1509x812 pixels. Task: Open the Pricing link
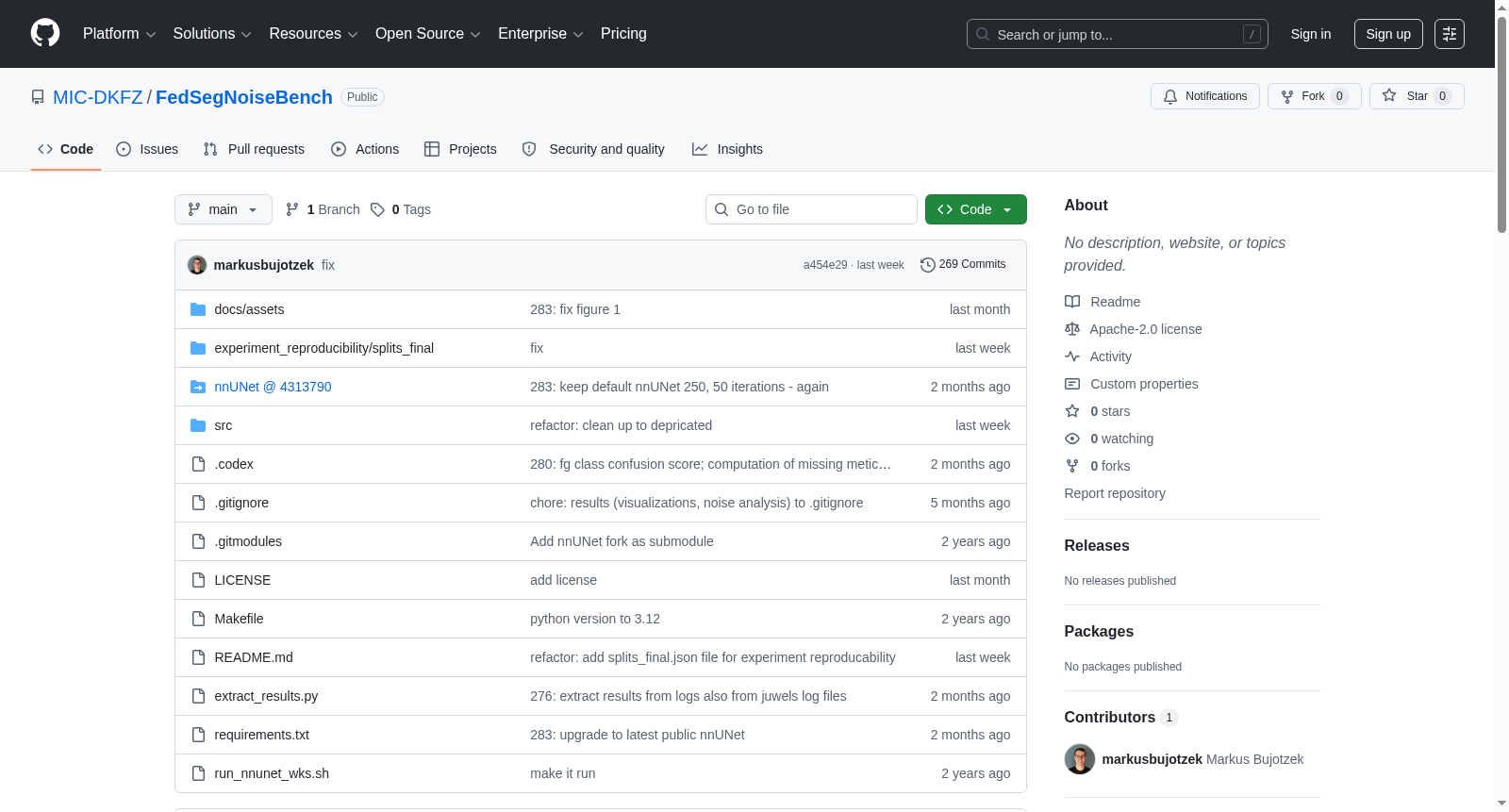click(x=623, y=34)
